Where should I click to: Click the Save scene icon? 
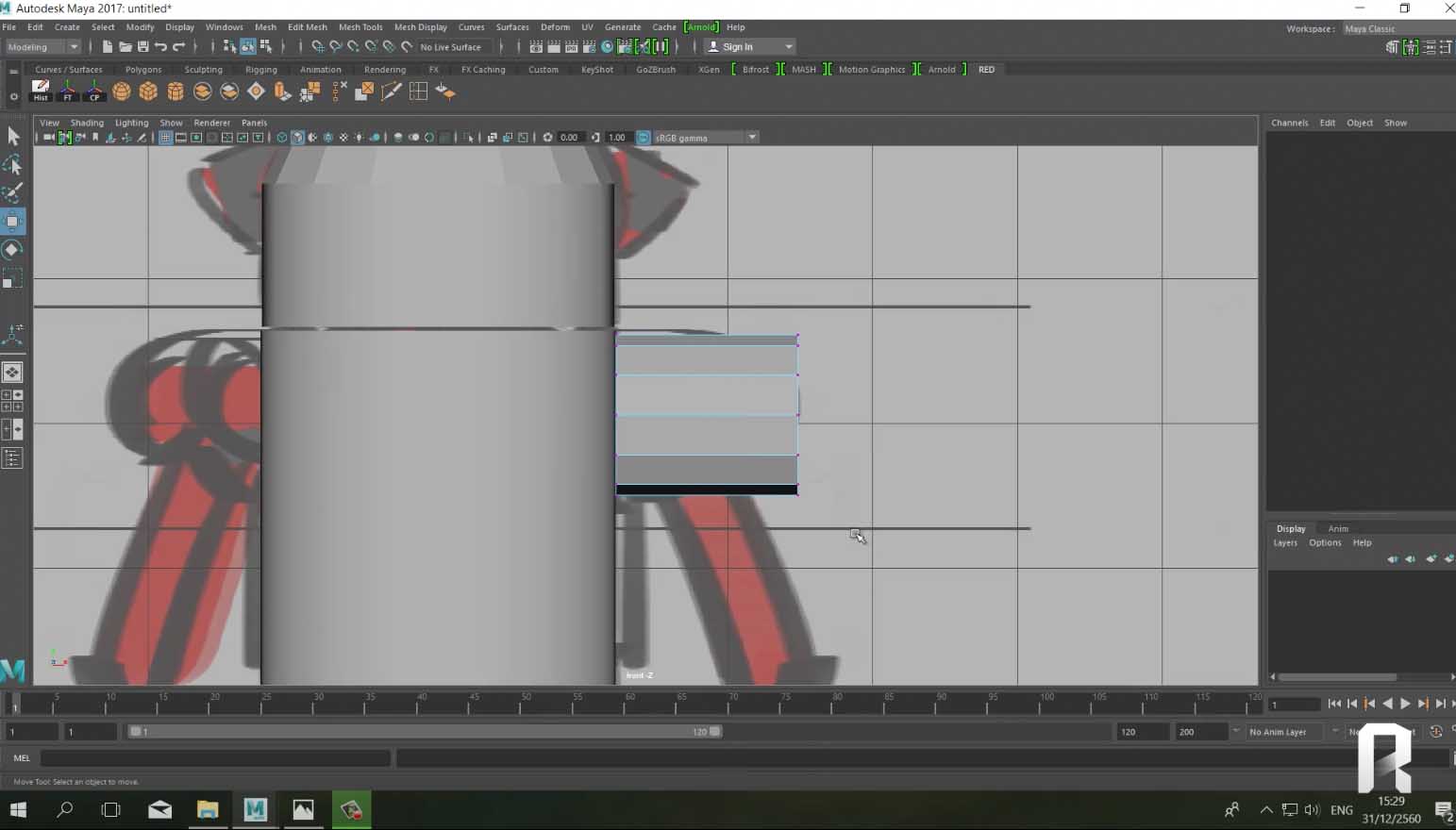(143, 46)
